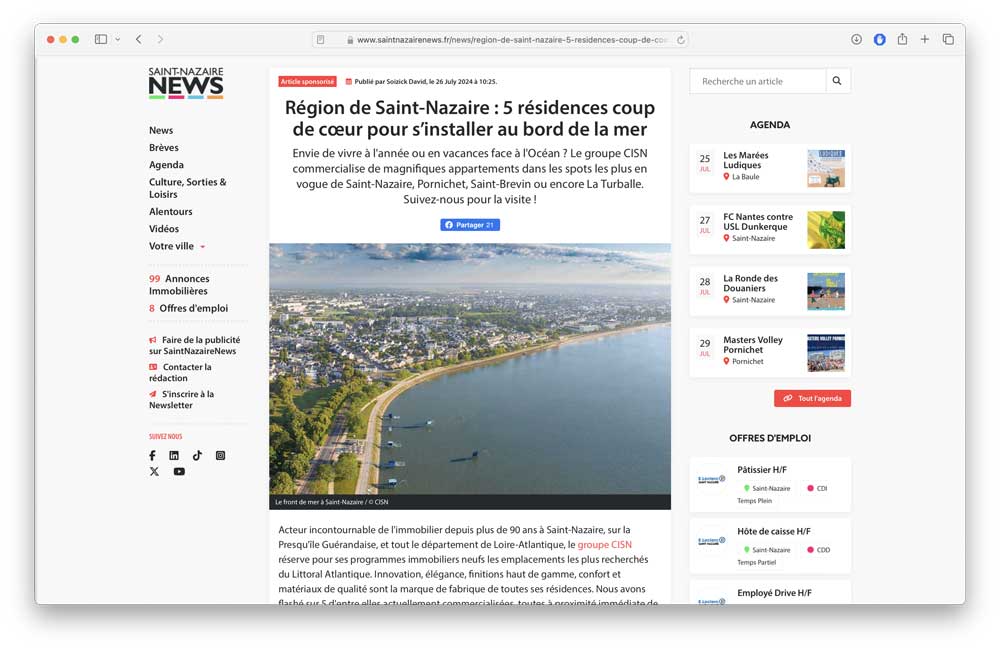Toggle the Safari sidebar icon
Image resolution: width=1000 pixels, height=650 pixels.
(100, 38)
